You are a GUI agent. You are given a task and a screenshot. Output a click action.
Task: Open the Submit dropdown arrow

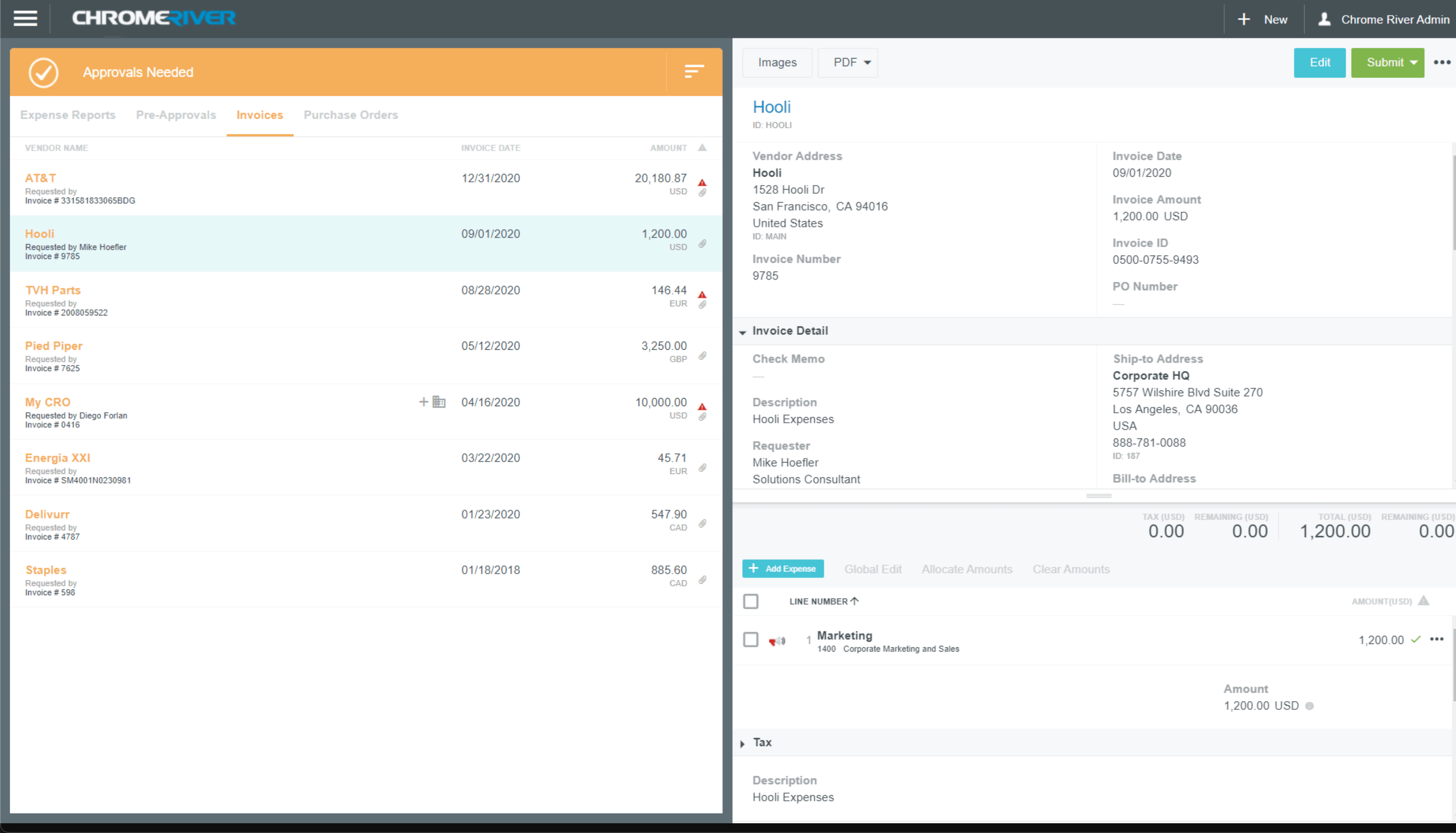click(1414, 62)
